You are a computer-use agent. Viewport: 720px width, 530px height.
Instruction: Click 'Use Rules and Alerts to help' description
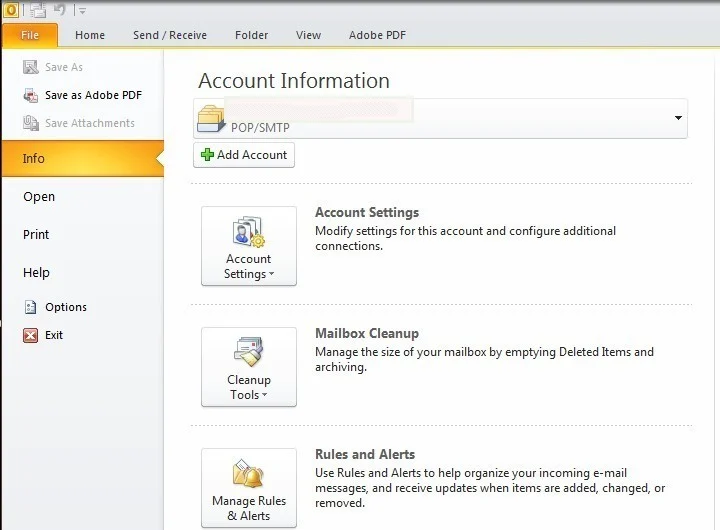point(490,488)
